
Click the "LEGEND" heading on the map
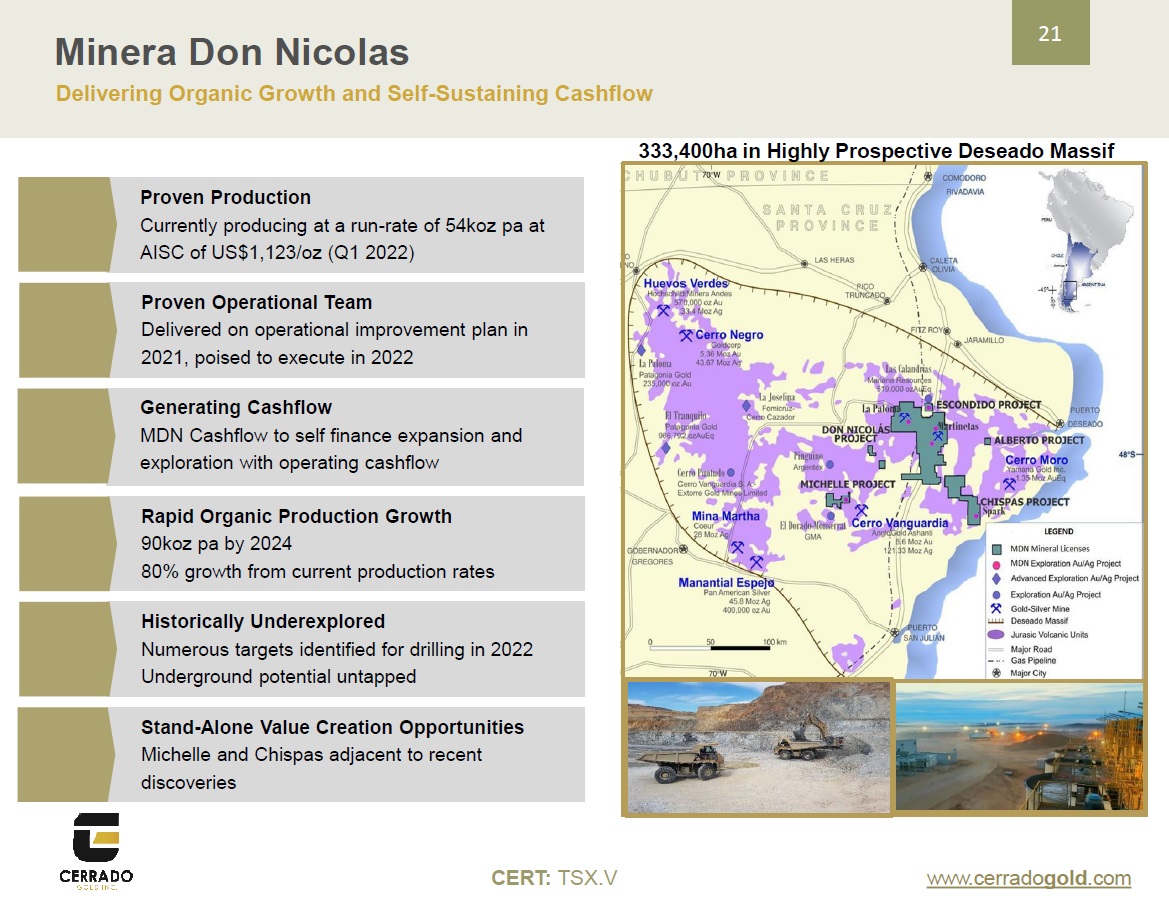pos(1059,531)
